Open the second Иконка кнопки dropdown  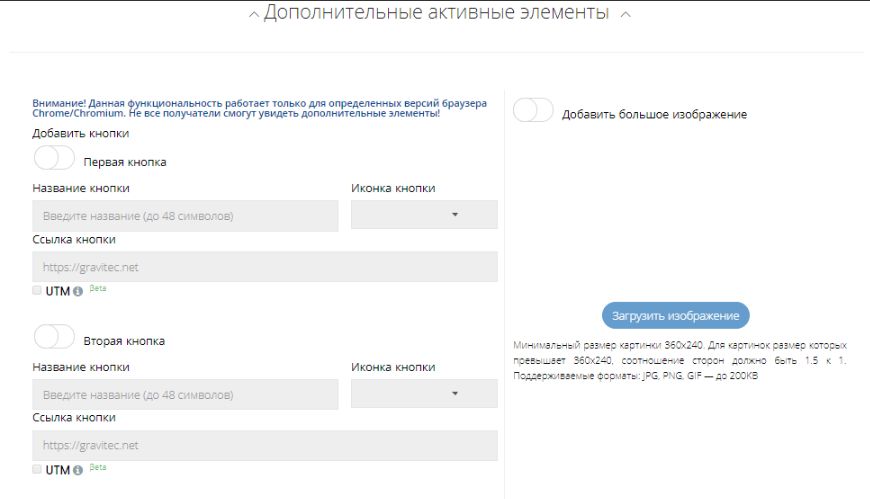tap(424, 394)
